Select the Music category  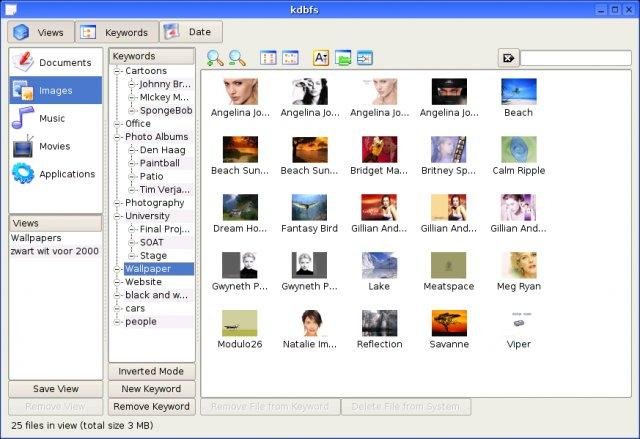point(56,118)
